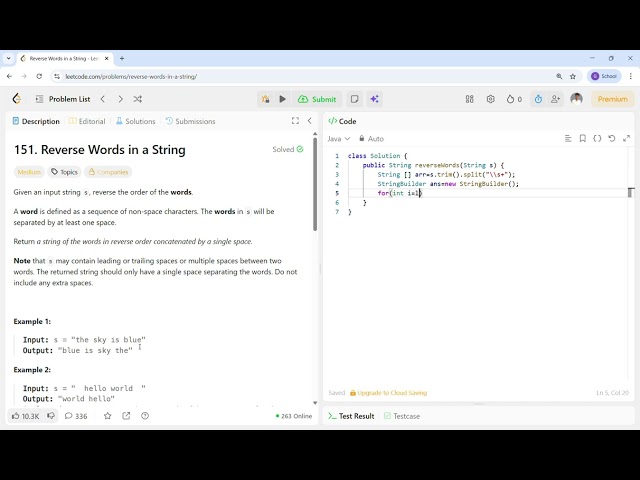Like the problem with thumbs up

(x=25, y=416)
